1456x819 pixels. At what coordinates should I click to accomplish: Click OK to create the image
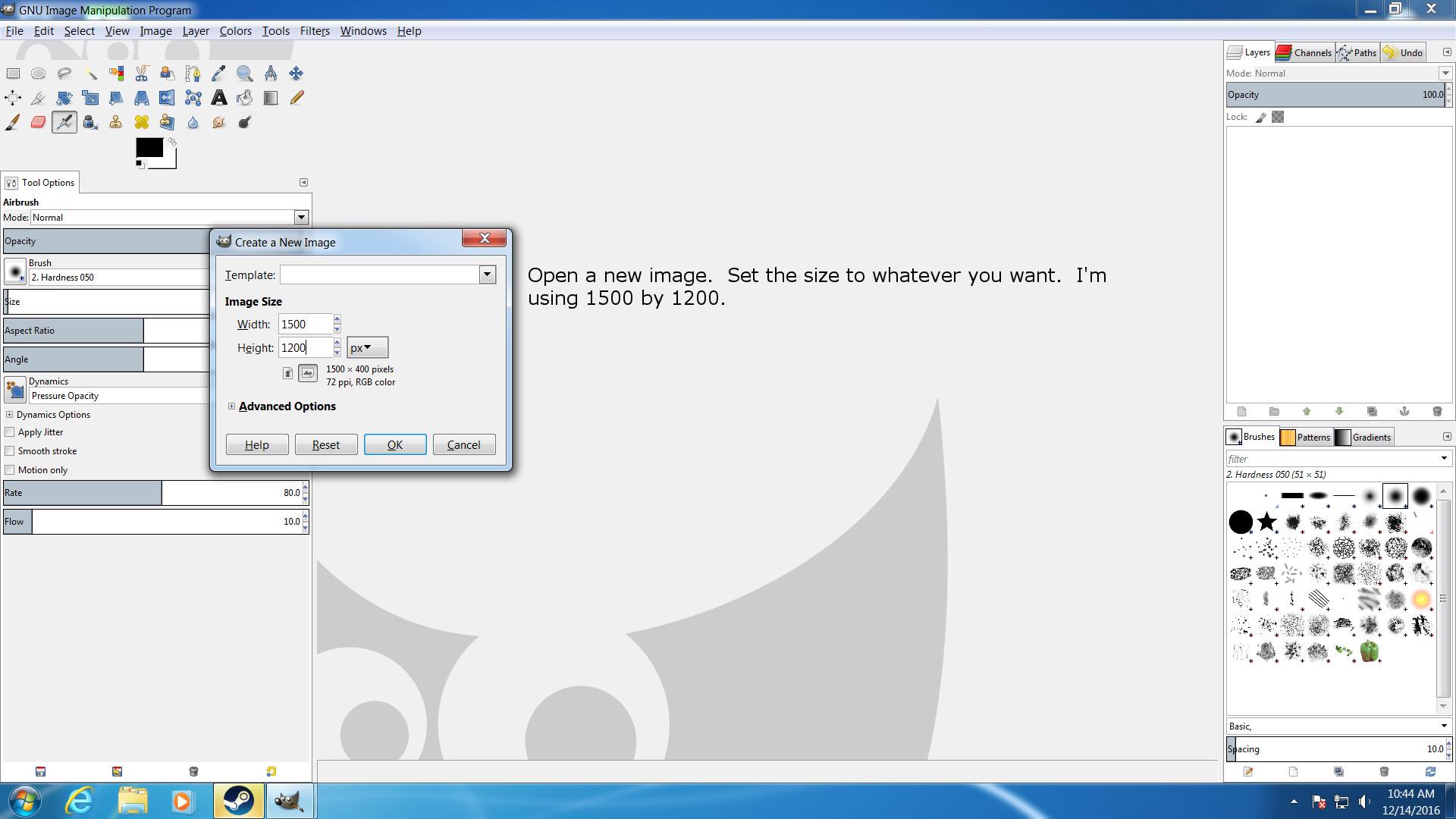394,445
